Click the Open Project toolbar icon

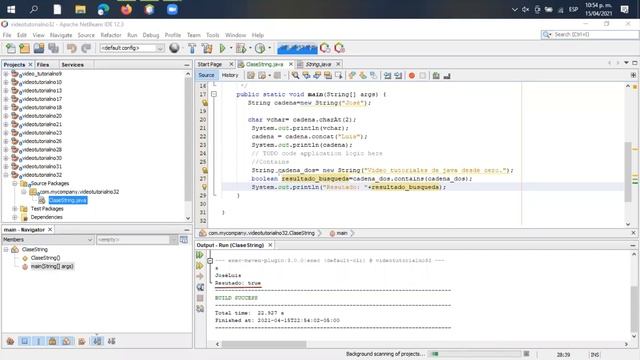click(39, 48)
